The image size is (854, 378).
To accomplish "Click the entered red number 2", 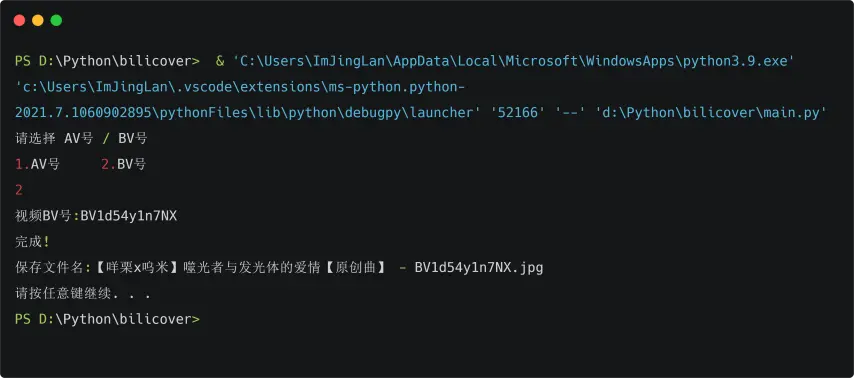I will tap(19, 190).
